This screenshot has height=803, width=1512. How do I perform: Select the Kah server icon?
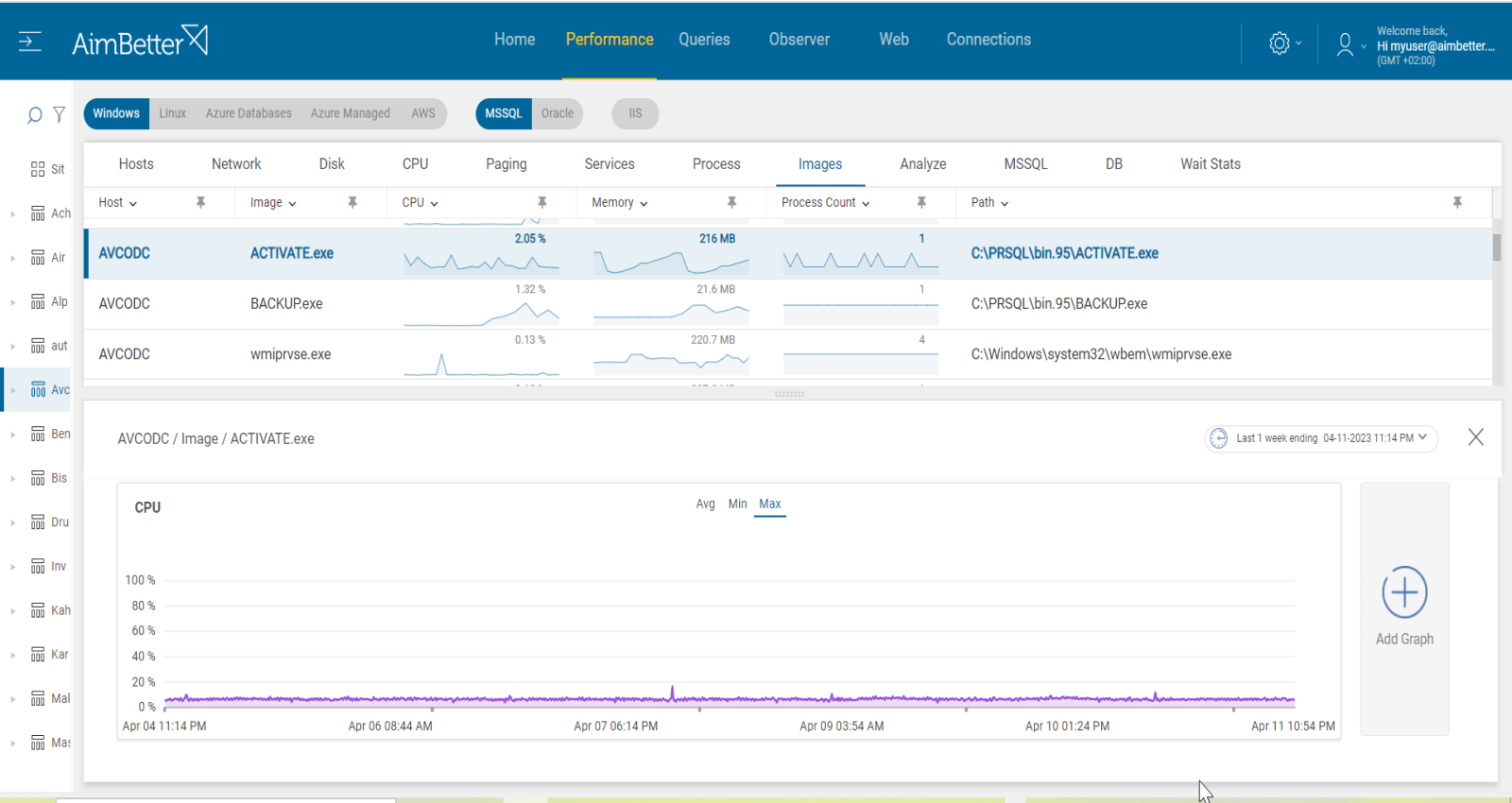pos(38,610)
